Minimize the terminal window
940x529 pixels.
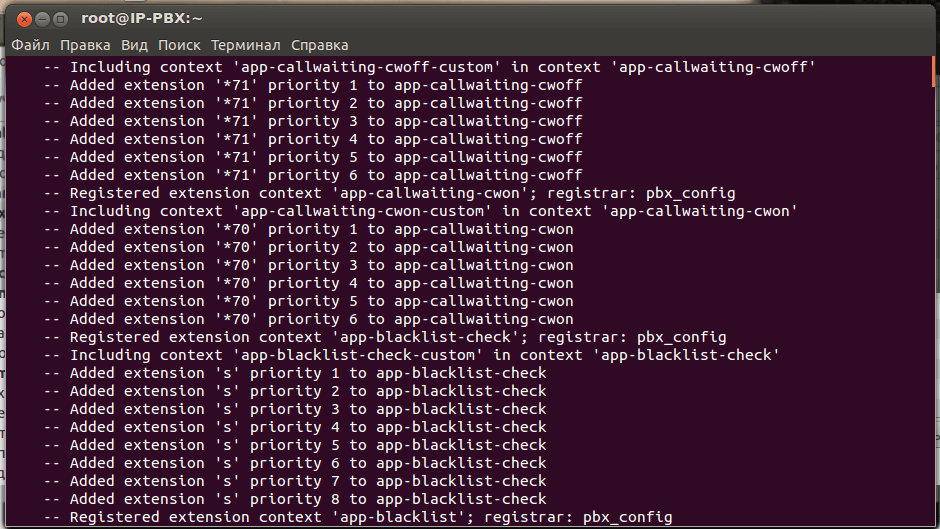[x=43, y=19]
